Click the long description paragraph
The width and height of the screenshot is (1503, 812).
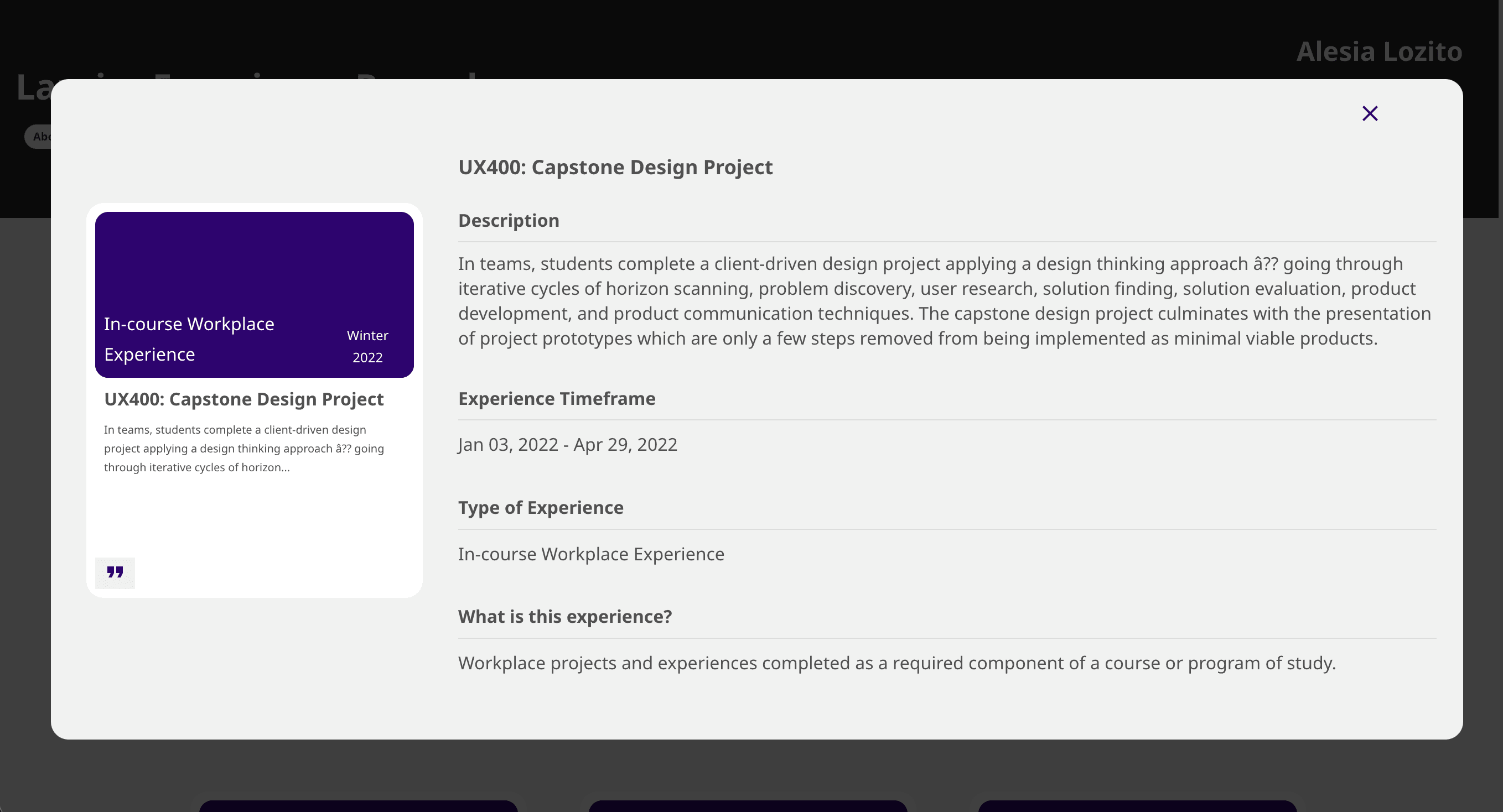pos(944,301)
